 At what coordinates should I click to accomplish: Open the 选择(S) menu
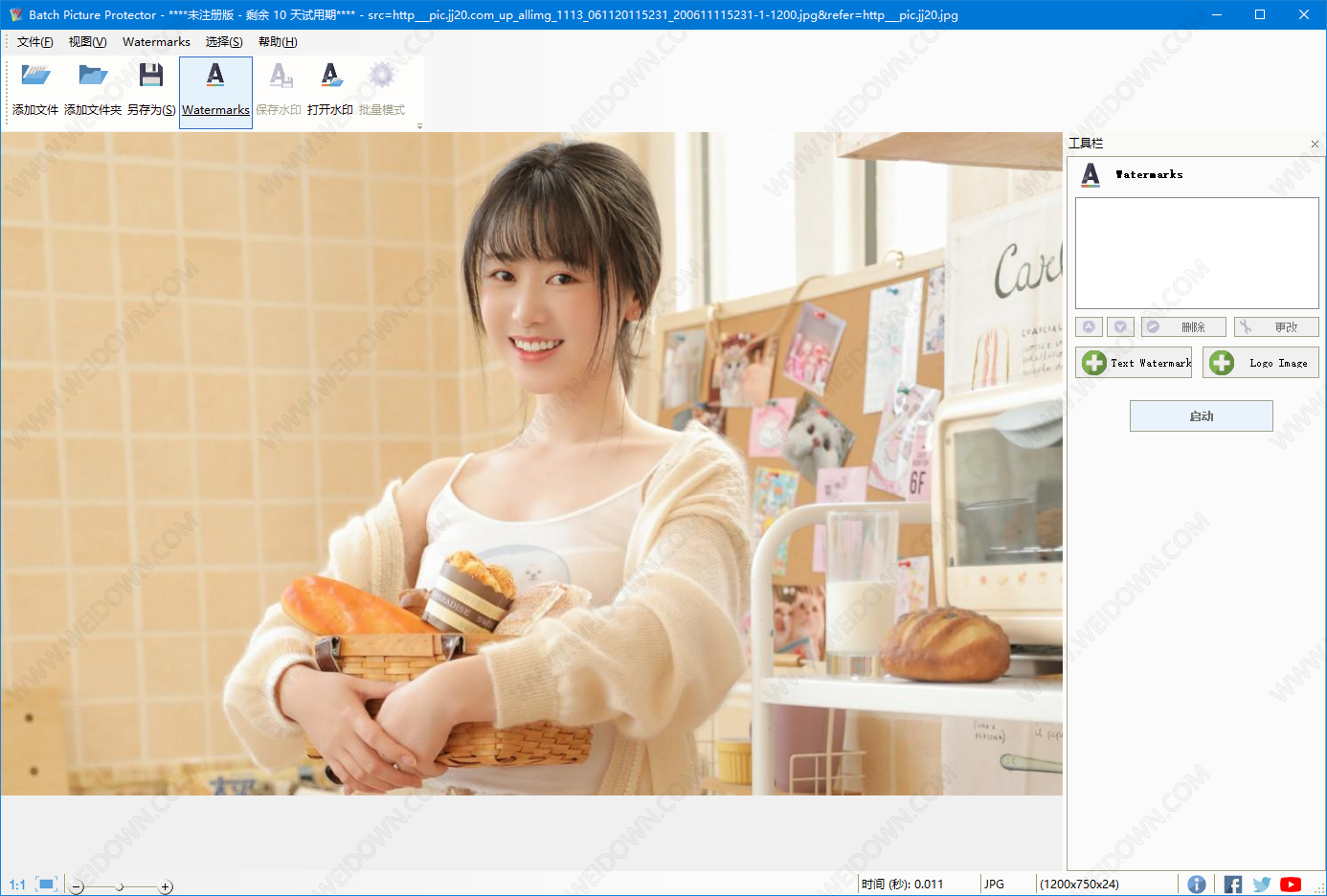click(224, 42)
